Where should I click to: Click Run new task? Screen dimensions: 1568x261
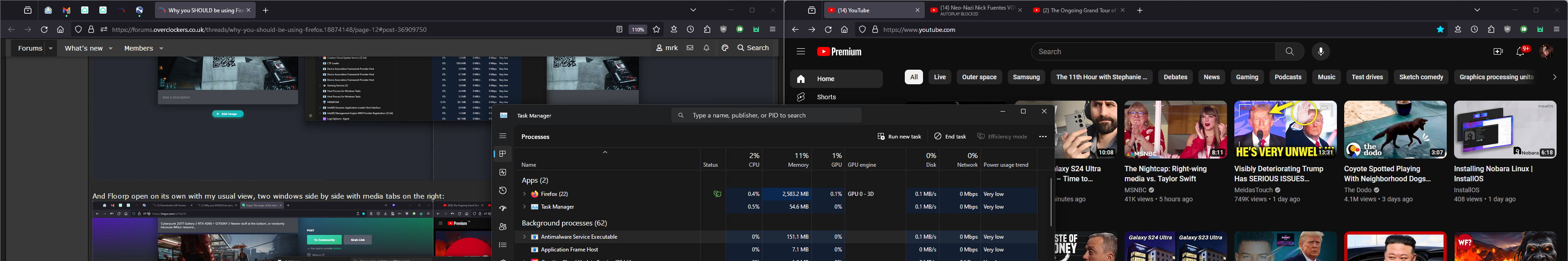(x=899, y=137)
